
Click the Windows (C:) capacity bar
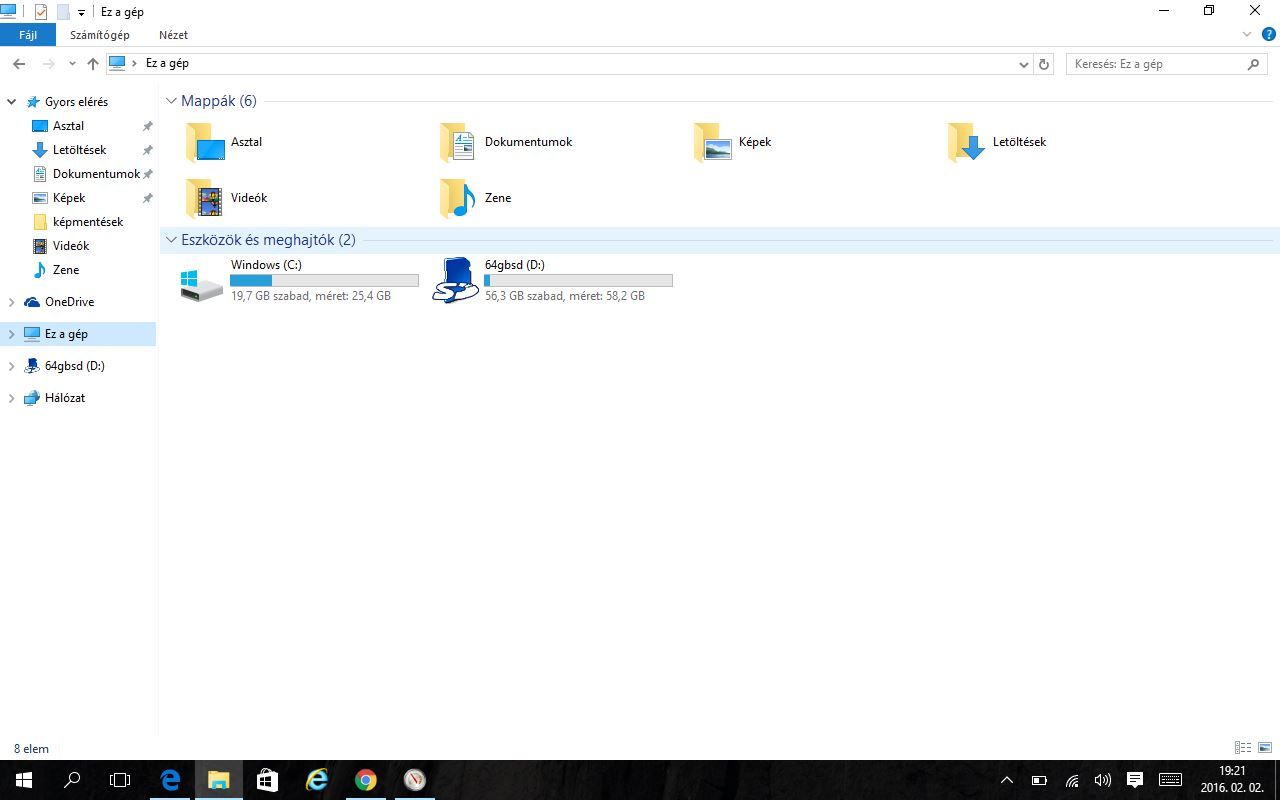pyautogui.click(x=324, y=281)
